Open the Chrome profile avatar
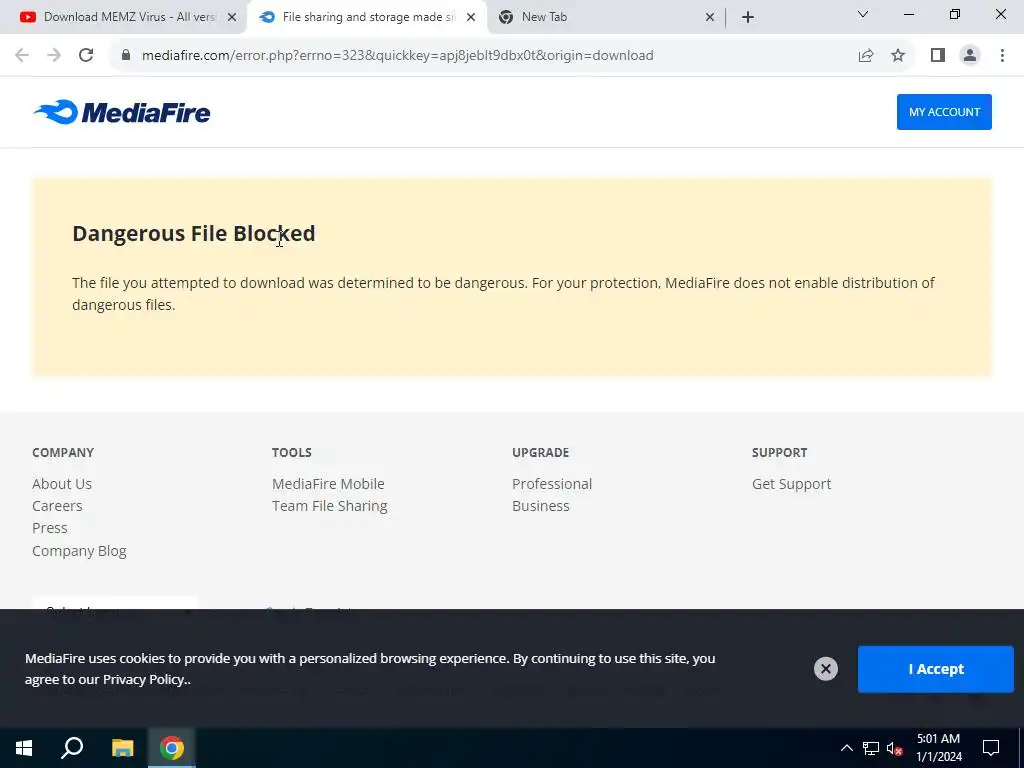The height and width of the screenshot is (768, 1024). click(x=970, y=56)
